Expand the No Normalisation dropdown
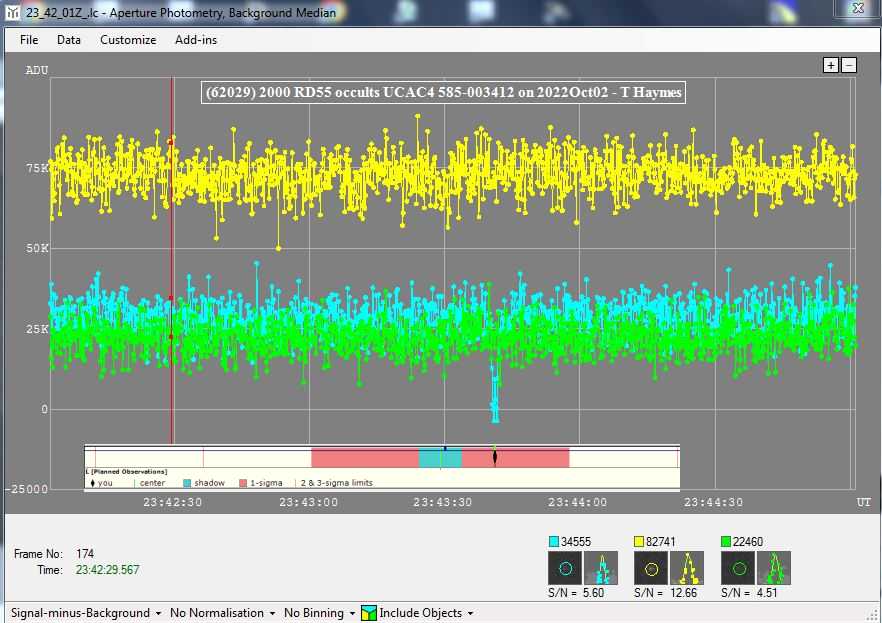882x623 pixels. (222, 613)
